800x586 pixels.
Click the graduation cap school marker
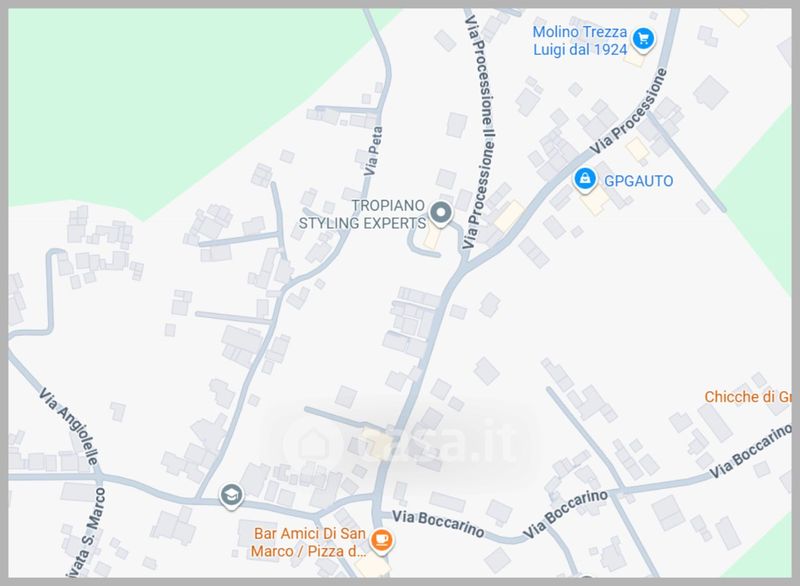point(231,495)
